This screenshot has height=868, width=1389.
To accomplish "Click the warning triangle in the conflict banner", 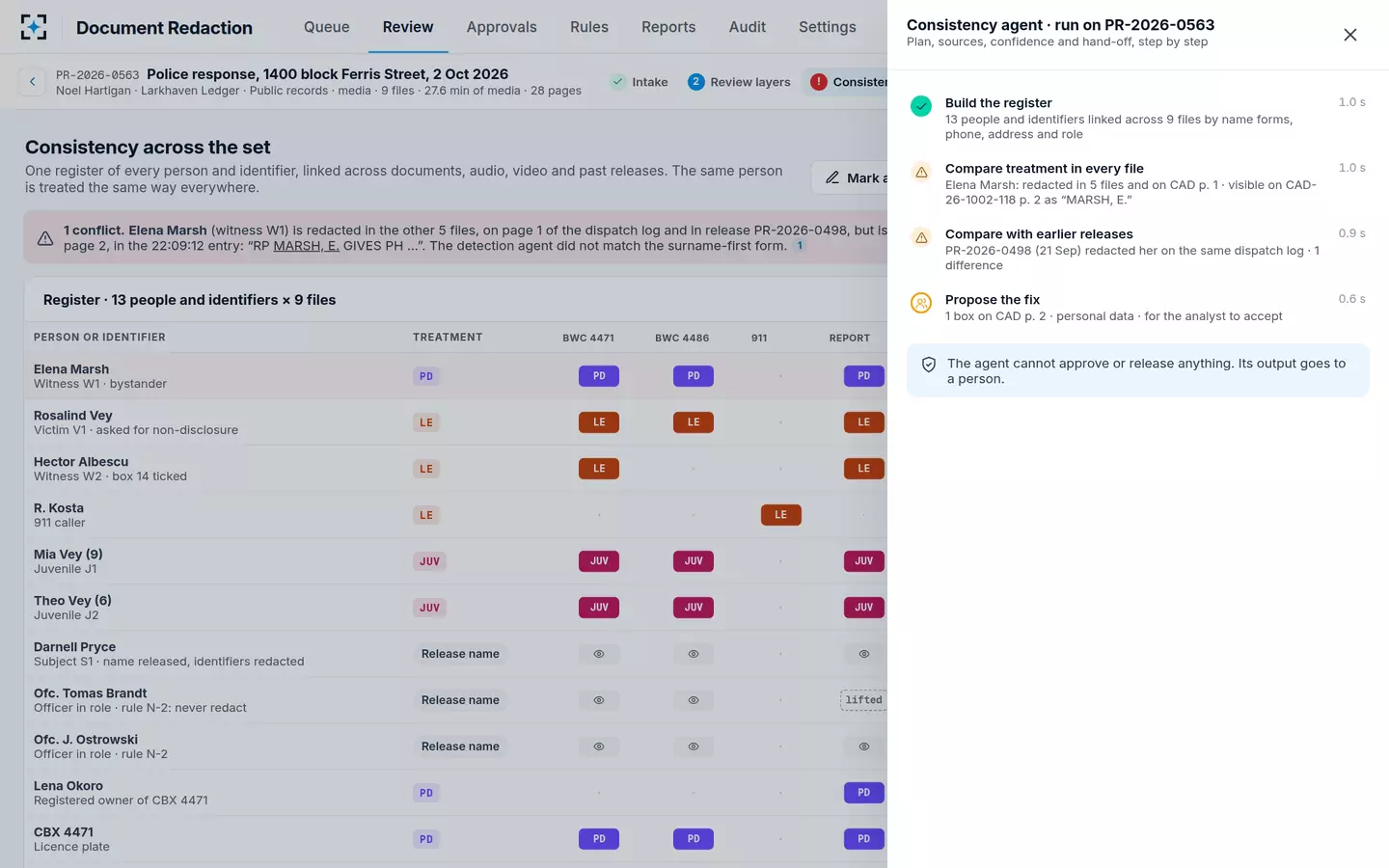I will click(x=45, y=238).
